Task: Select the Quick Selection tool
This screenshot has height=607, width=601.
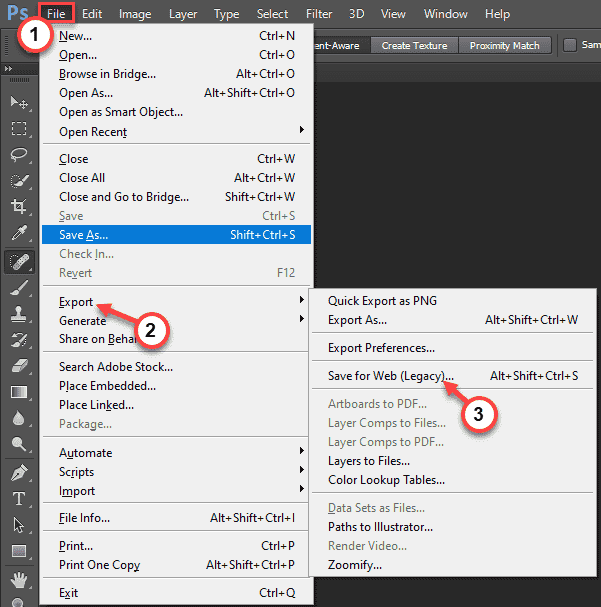Action: pyautogui.click(x=19, y=180)
